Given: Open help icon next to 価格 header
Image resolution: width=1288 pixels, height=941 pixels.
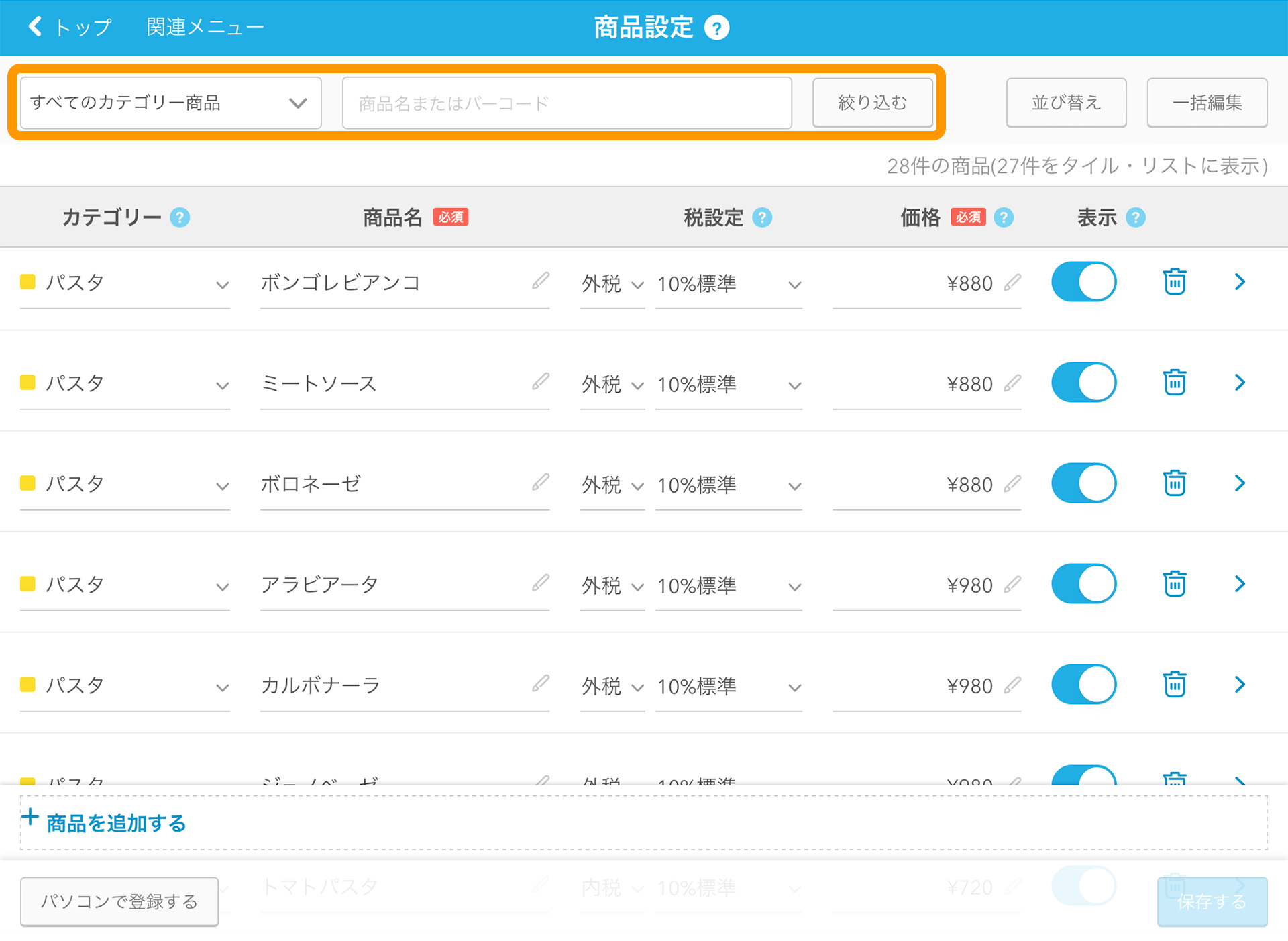Looking at the screenshot, I should pos(1004,217).
